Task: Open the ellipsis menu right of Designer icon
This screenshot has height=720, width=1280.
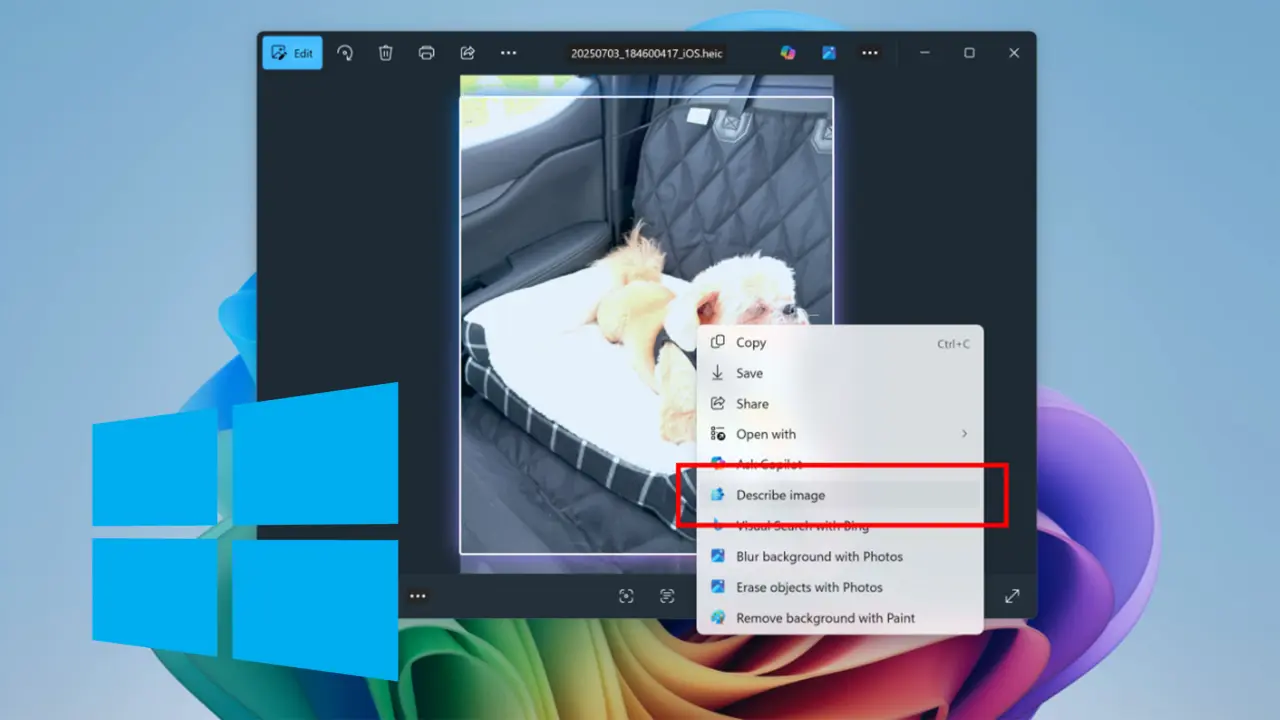Action: pyautogui.click(x=870, y=53)
